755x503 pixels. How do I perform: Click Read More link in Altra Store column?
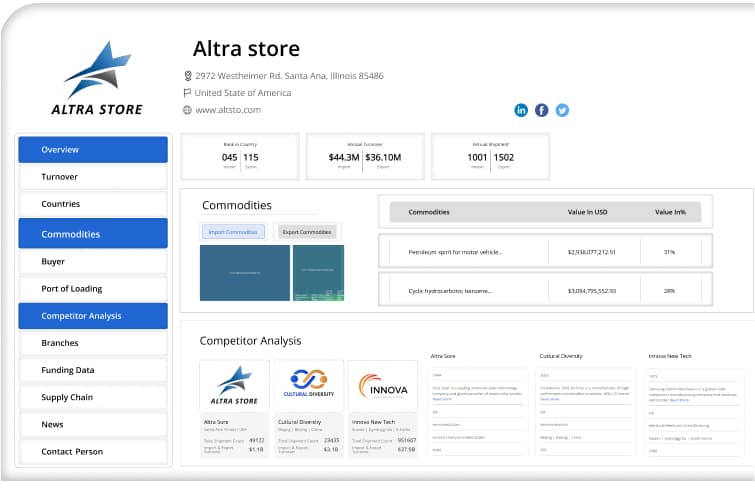click(442, 399)
